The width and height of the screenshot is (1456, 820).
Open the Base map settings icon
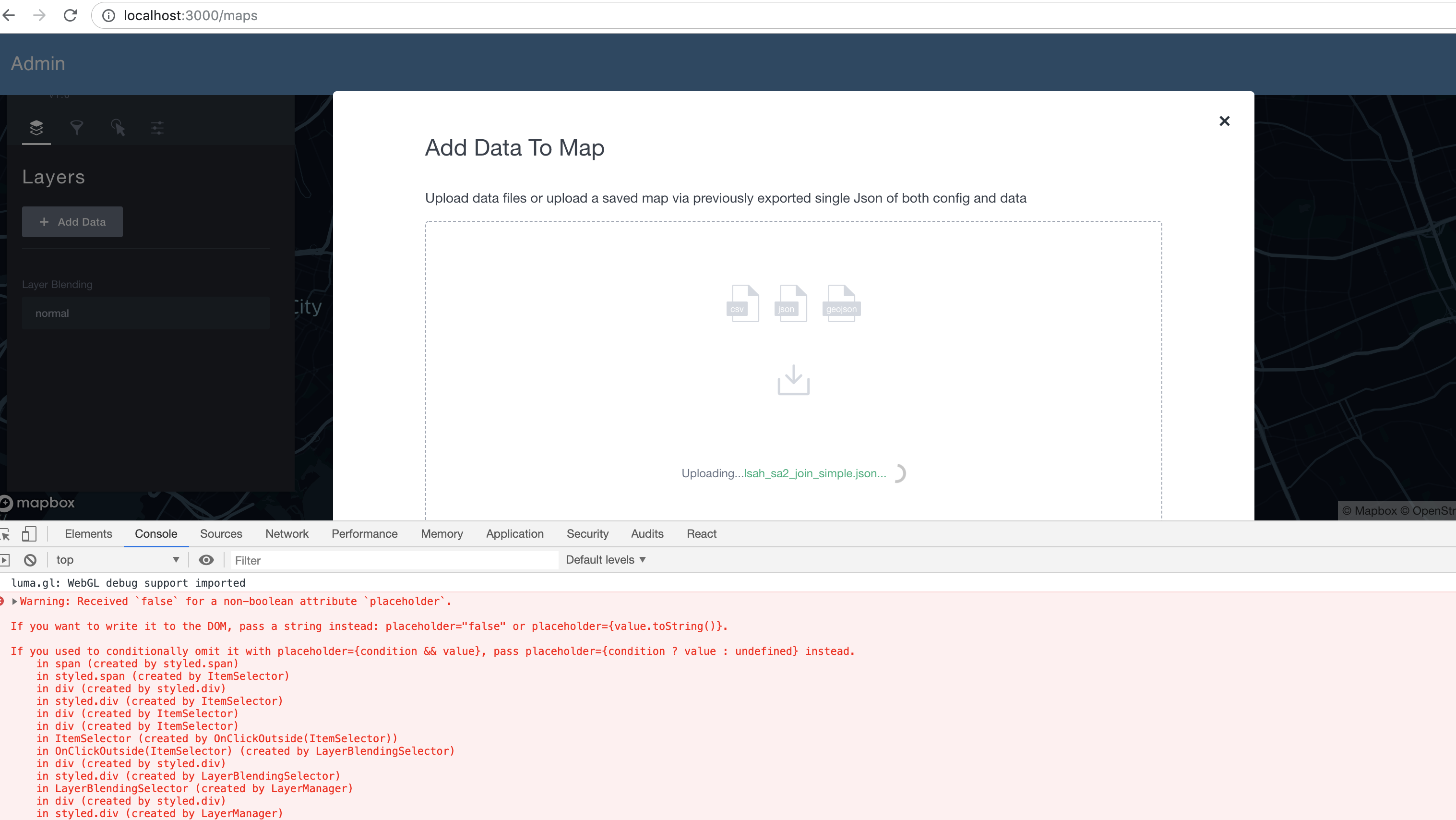pos(157,128)
